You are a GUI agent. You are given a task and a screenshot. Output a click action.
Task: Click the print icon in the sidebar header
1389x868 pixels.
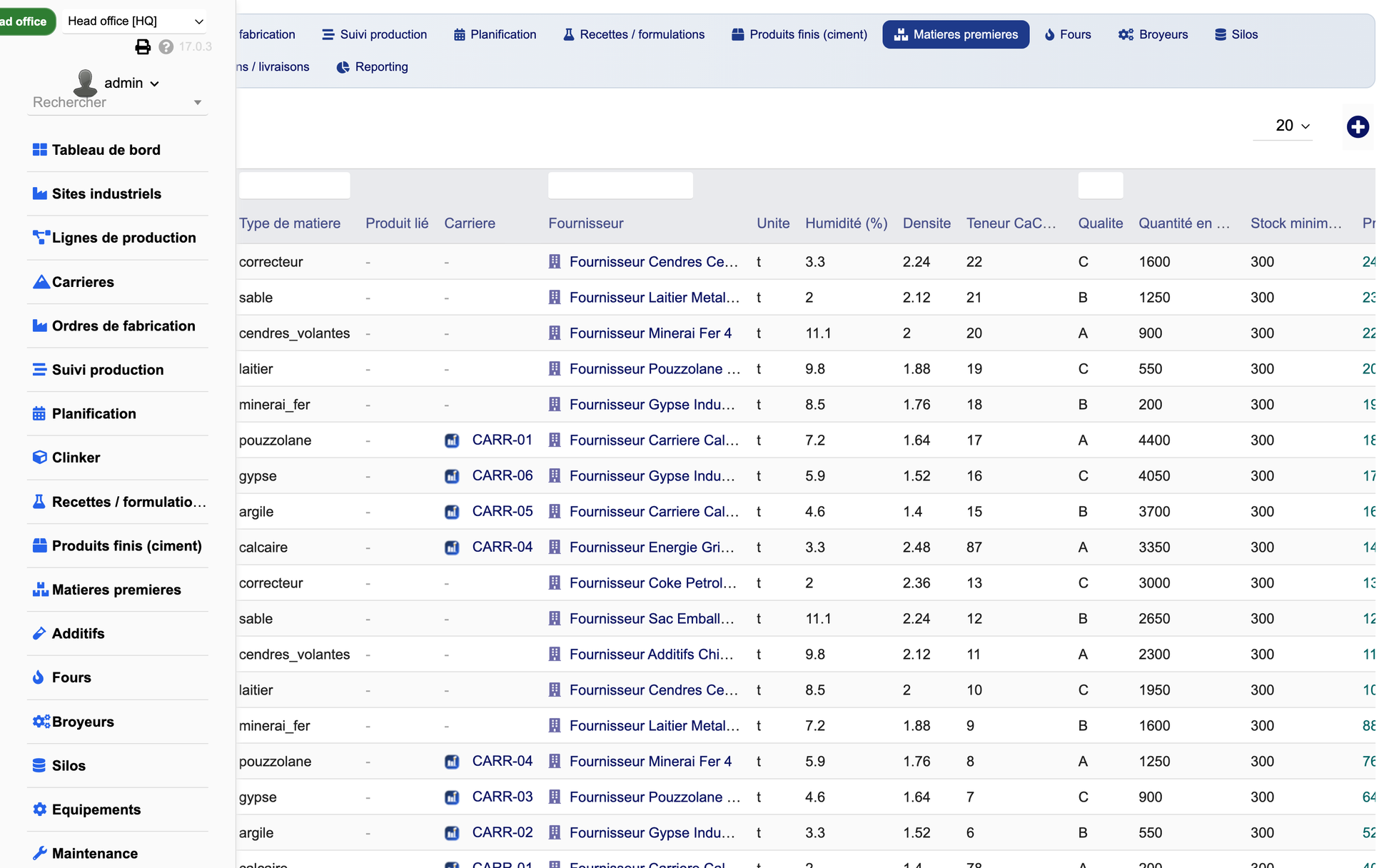[x=143, y=47]
